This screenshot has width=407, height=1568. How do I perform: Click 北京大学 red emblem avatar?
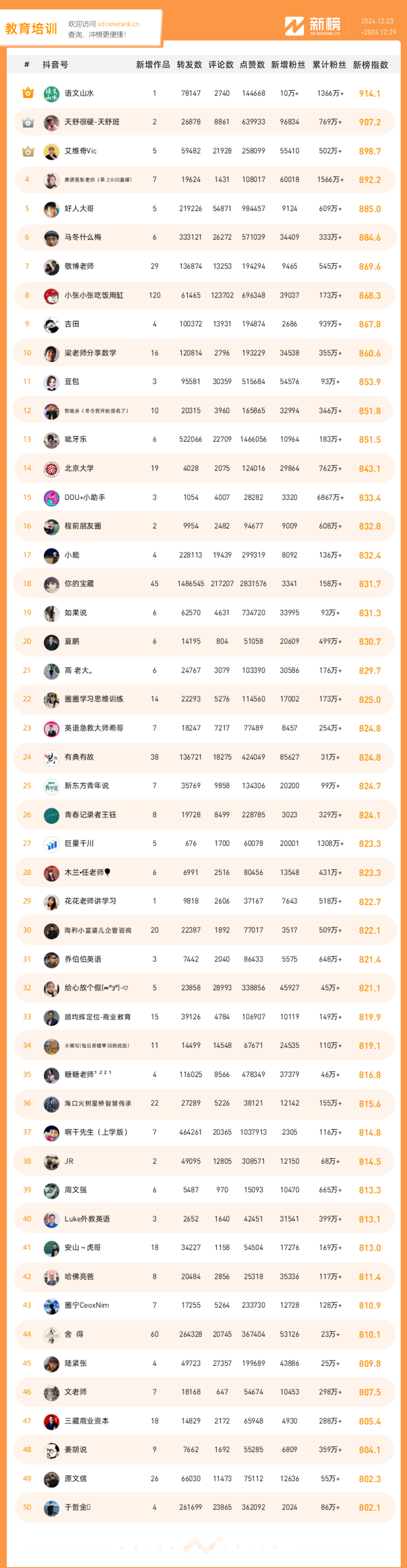pyautogui.click(x=52, y=469)
